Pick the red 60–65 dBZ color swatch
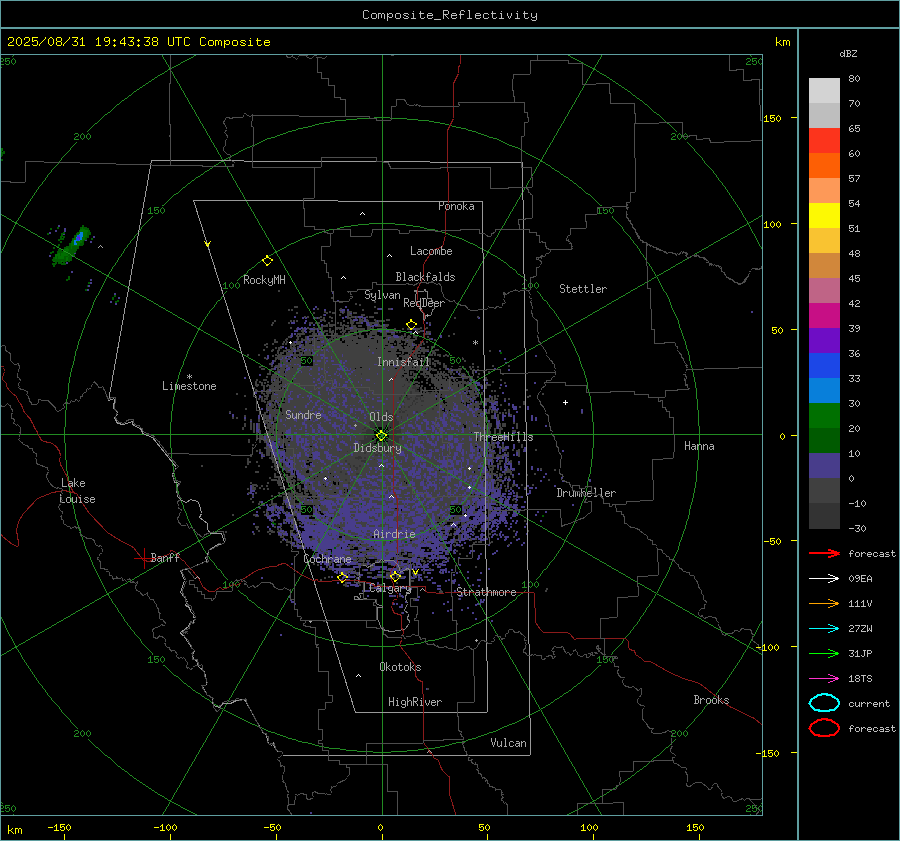 [824, 141]
